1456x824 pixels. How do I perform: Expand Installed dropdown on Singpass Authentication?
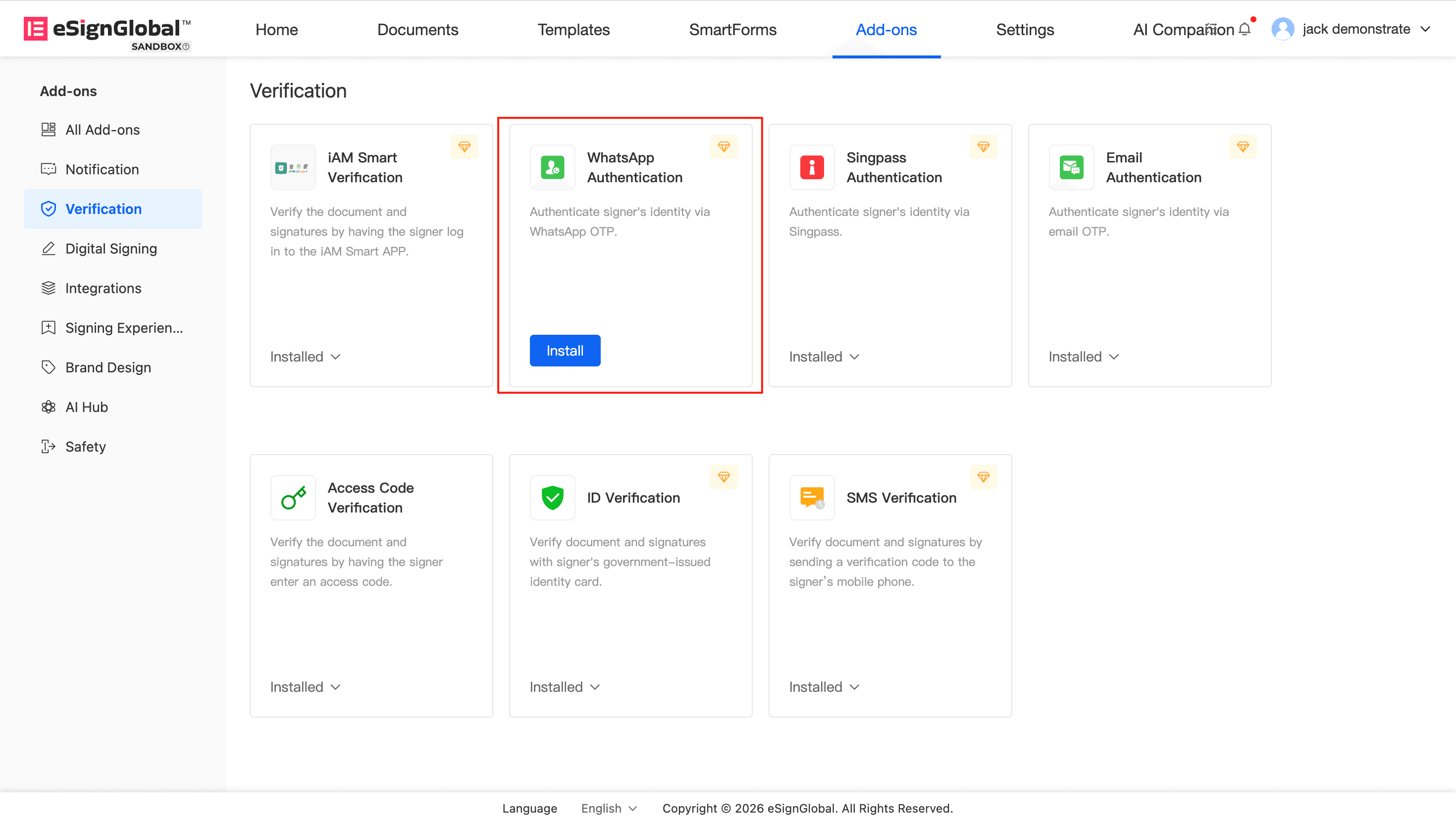coord(824,357)
